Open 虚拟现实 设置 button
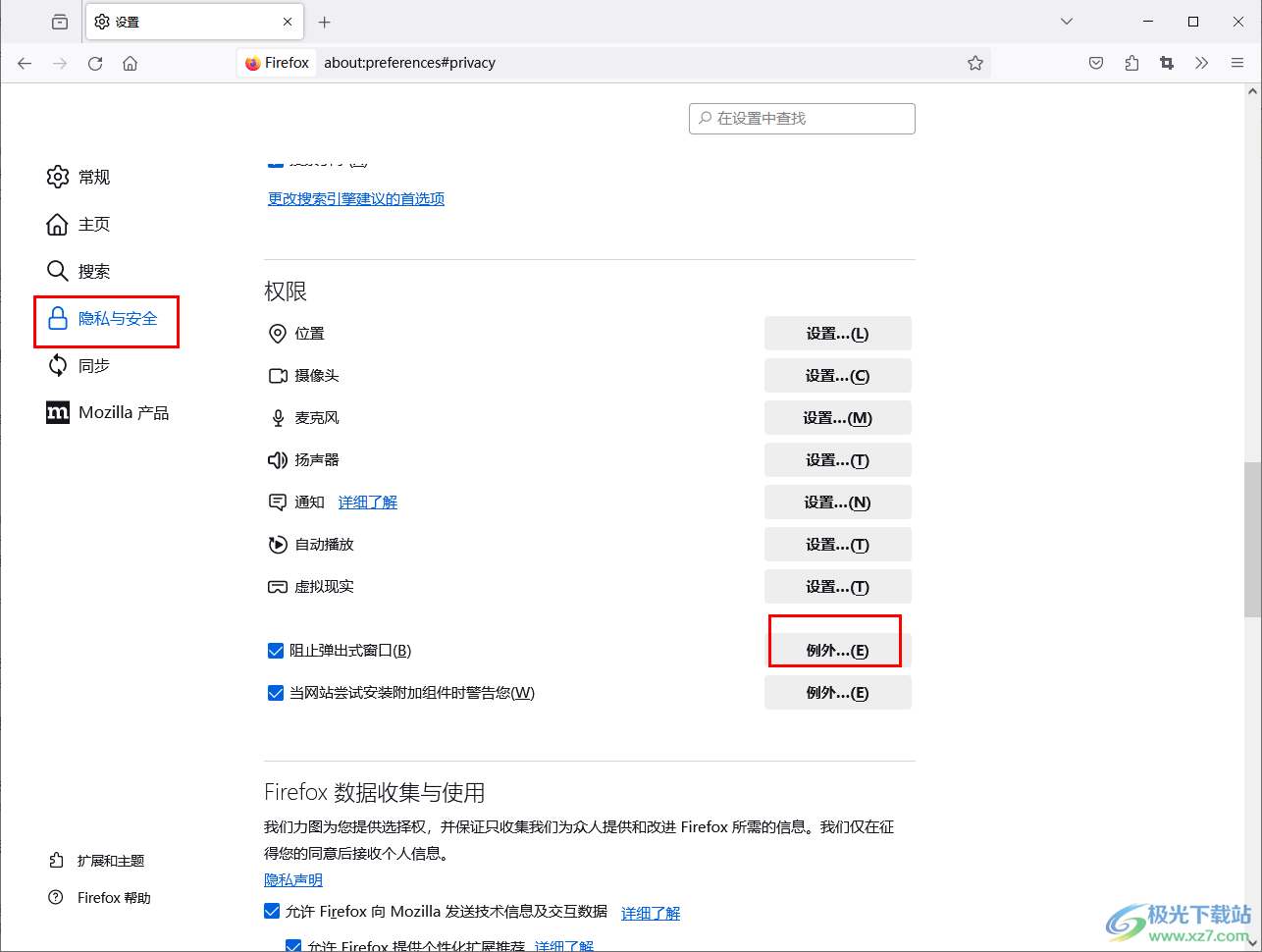Image resolution: width=1262 pixels, height=952 pixels. [x=838, y=587]
